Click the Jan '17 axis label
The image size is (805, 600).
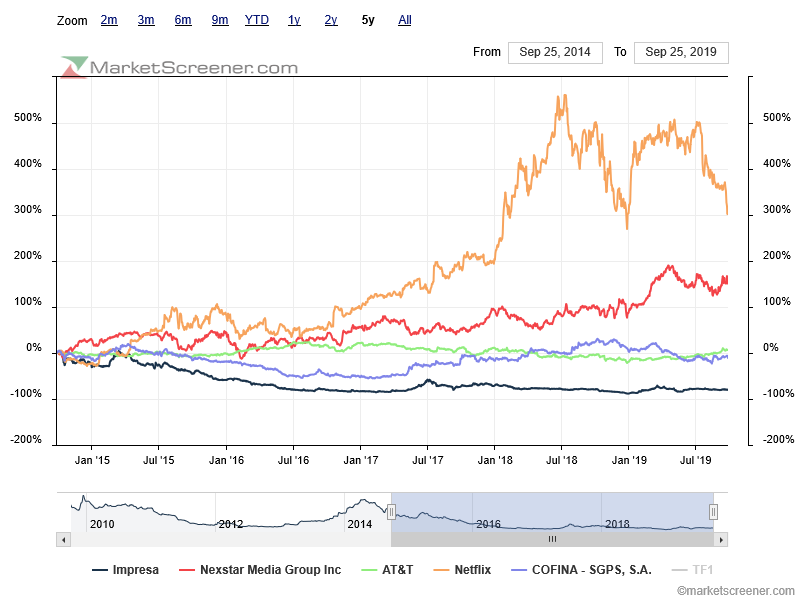[360, 460]
